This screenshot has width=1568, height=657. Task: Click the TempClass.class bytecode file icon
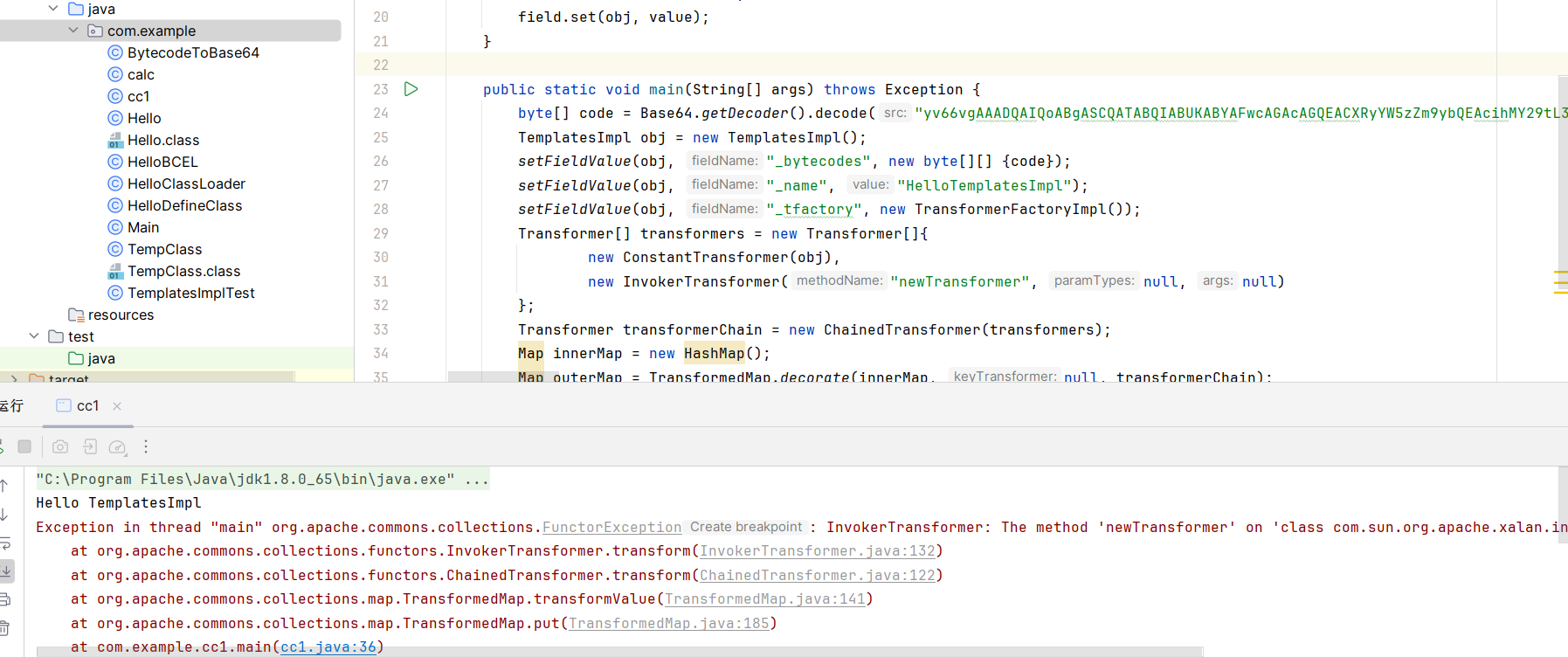115,271
